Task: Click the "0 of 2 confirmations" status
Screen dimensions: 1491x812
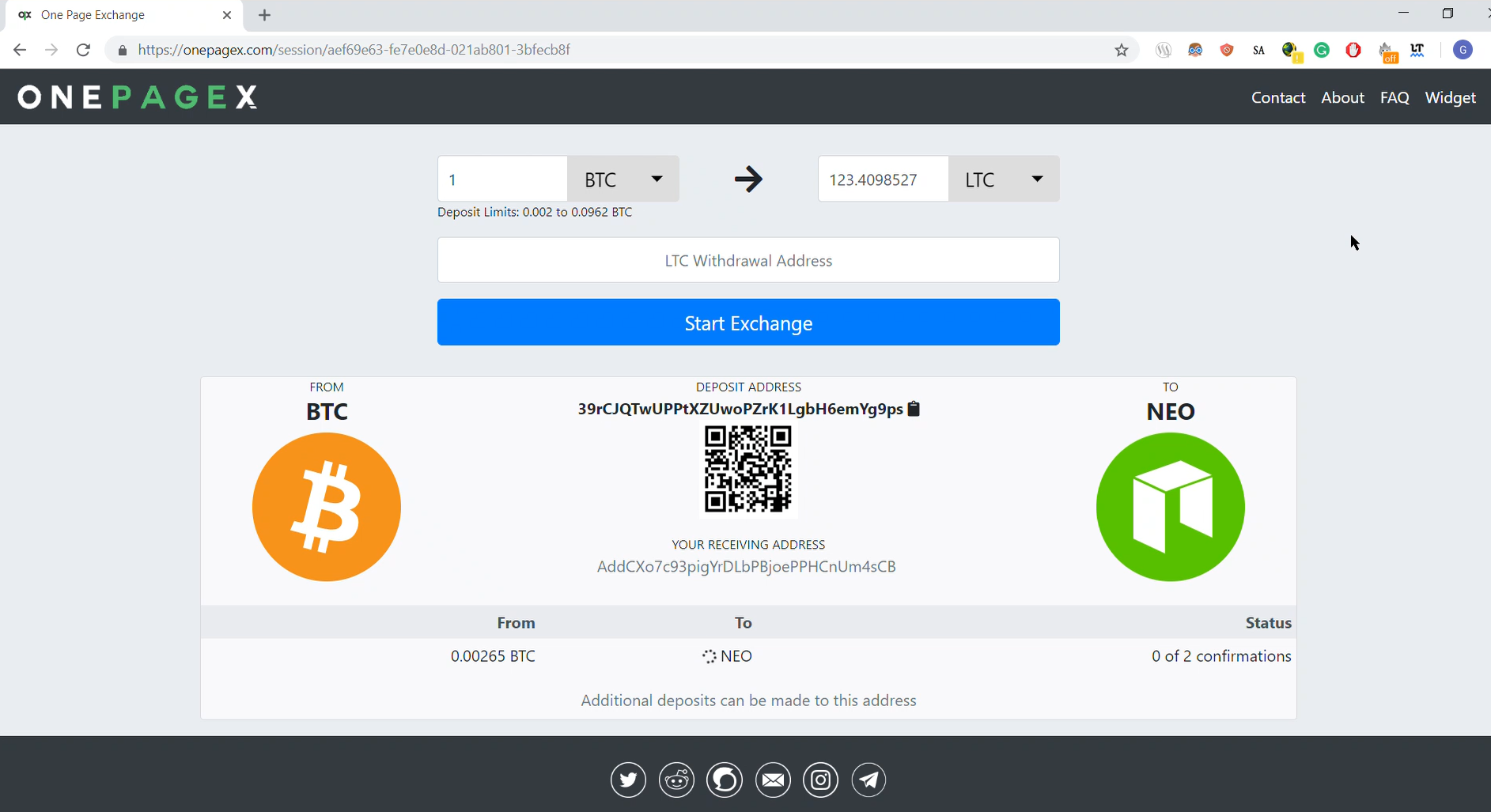Action: pyautogui.click(x=1221, y=656)
